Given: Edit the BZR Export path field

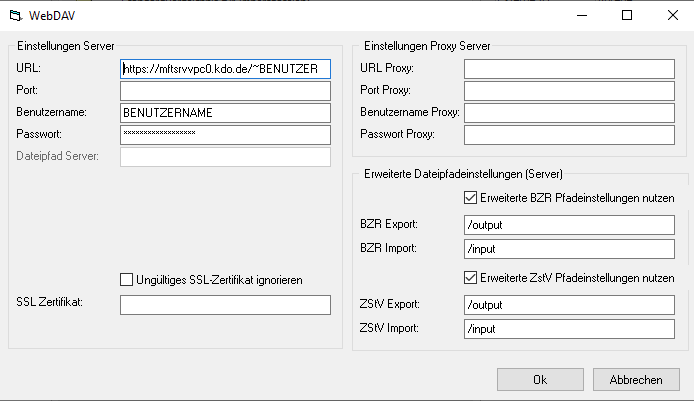Looking at the screenshot, I should 569,225.
